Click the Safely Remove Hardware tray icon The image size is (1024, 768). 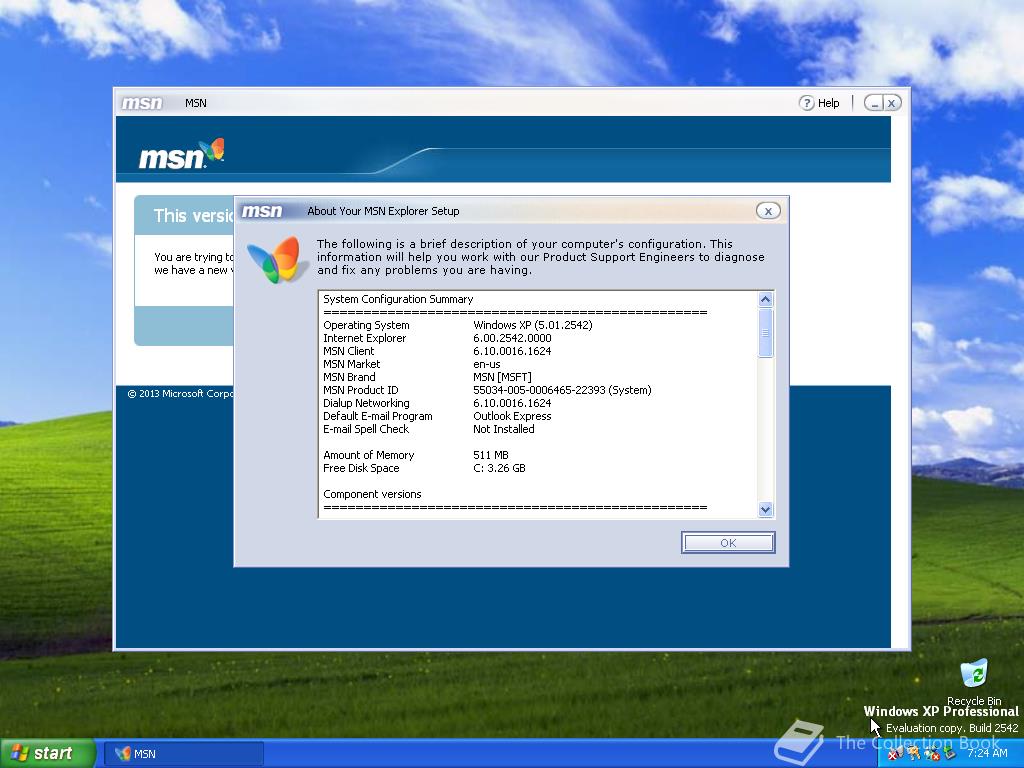pos(949,754)
